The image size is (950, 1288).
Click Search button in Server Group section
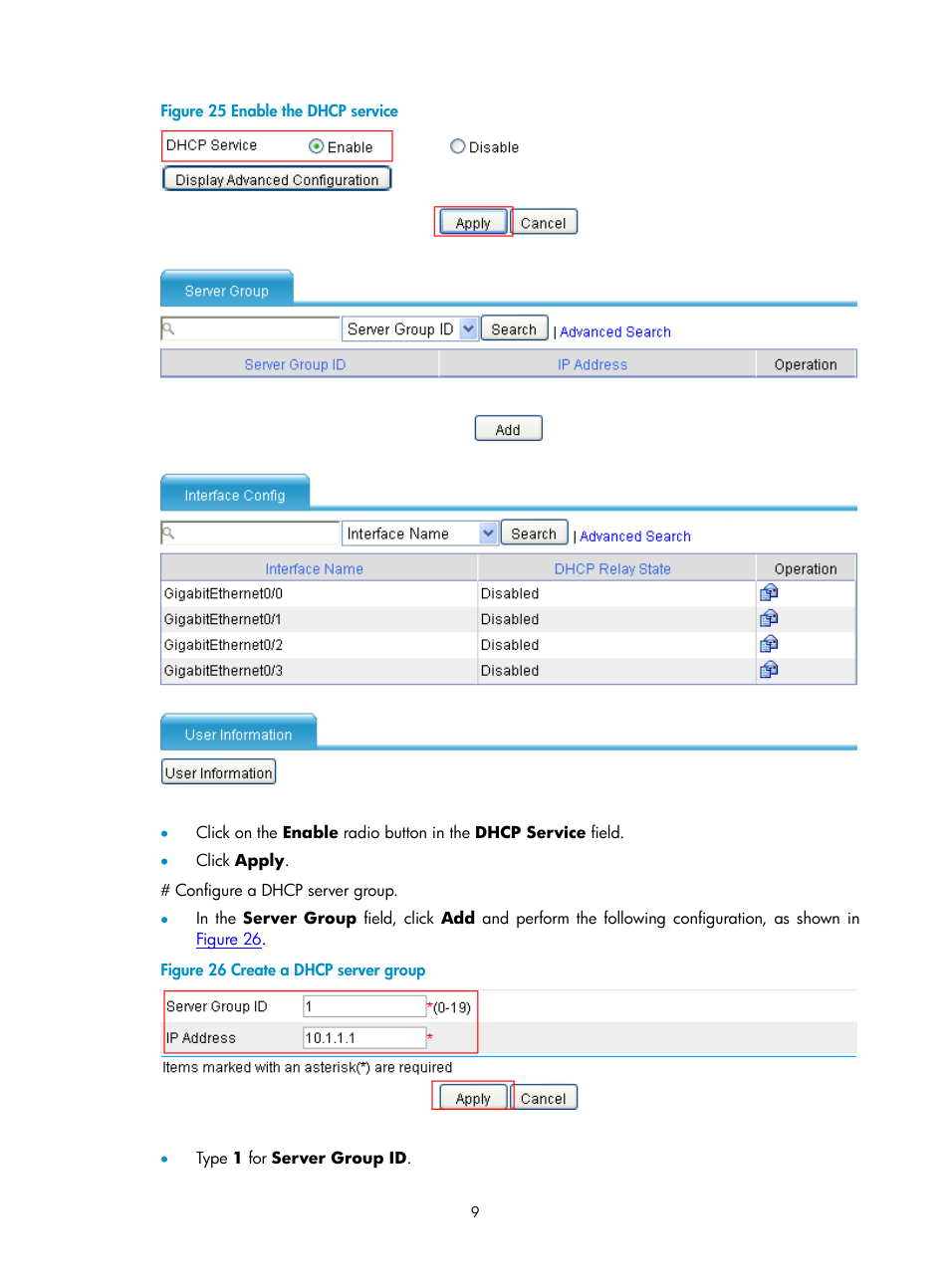coord(514,328)
